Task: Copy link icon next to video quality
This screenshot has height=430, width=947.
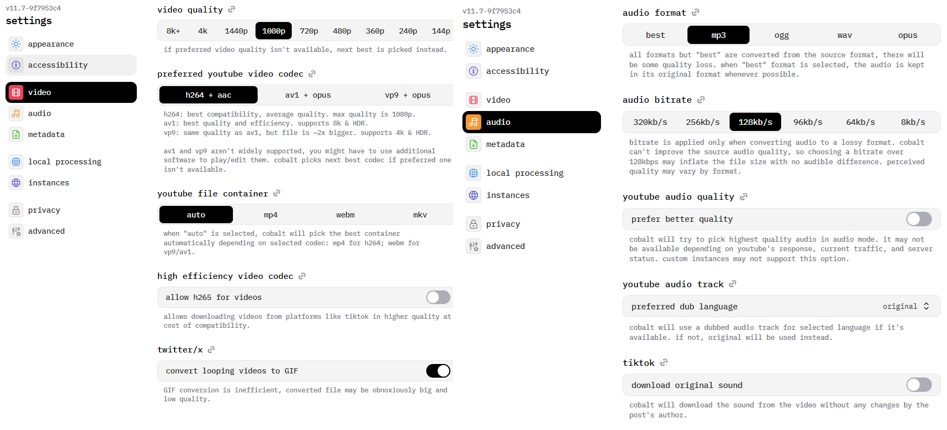Action: click(232, 10)
